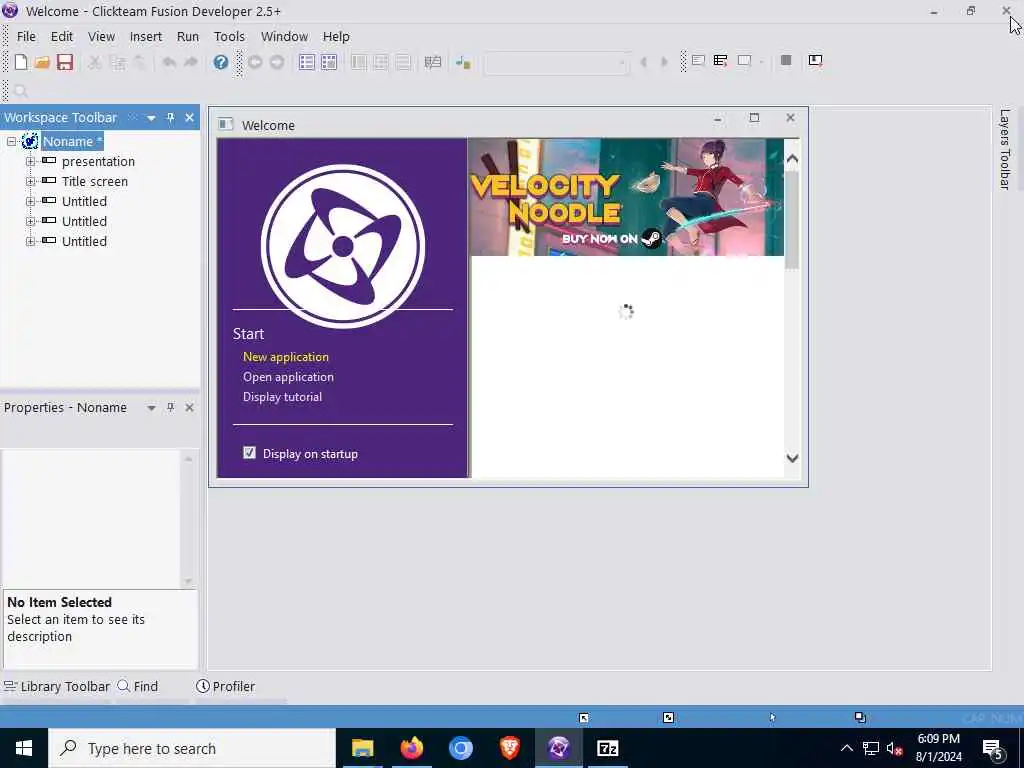
Task: Switch to Library Toolbar tab
Action: click(x=57, y=686)
